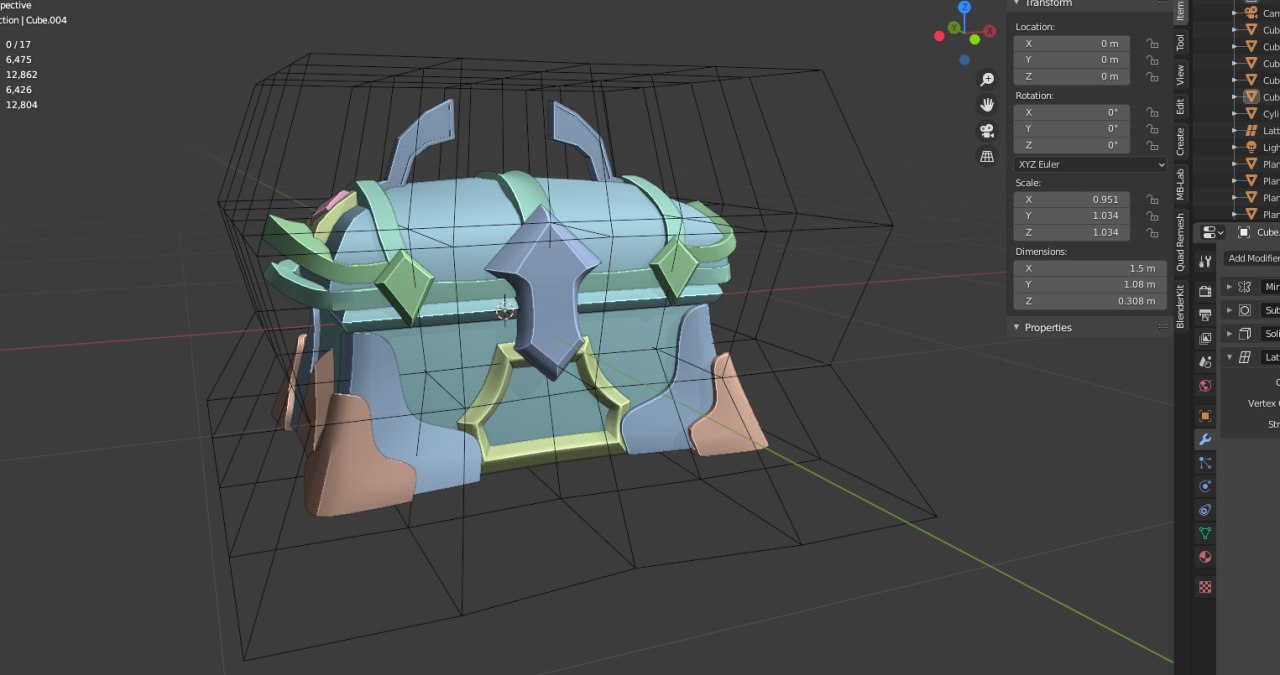This screenshot has height=675, width=1280.
Task: Toggle lock on Location Z
Action: tap(1152, 76)
